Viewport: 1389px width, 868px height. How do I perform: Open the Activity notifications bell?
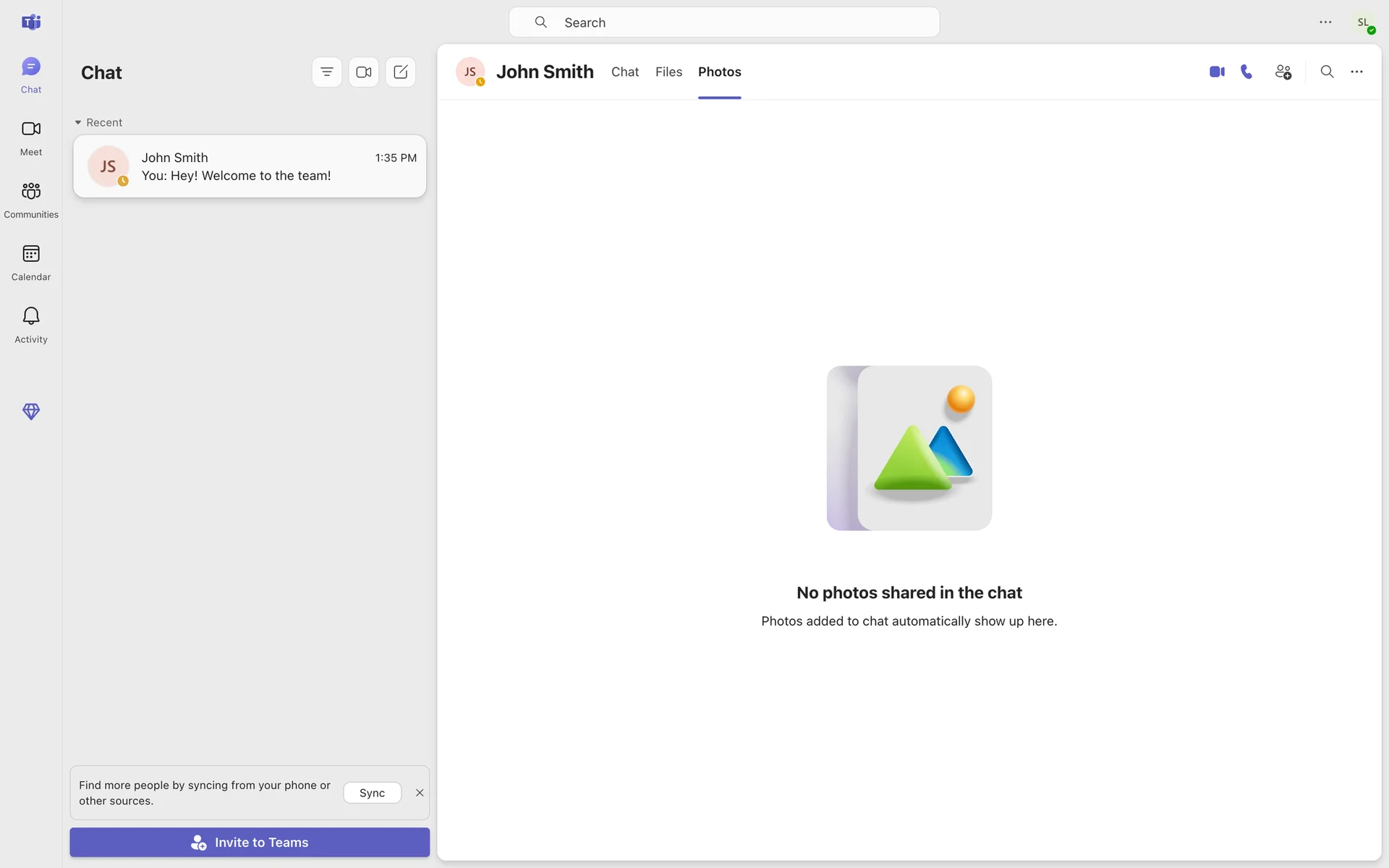click(x=31, y=324)
